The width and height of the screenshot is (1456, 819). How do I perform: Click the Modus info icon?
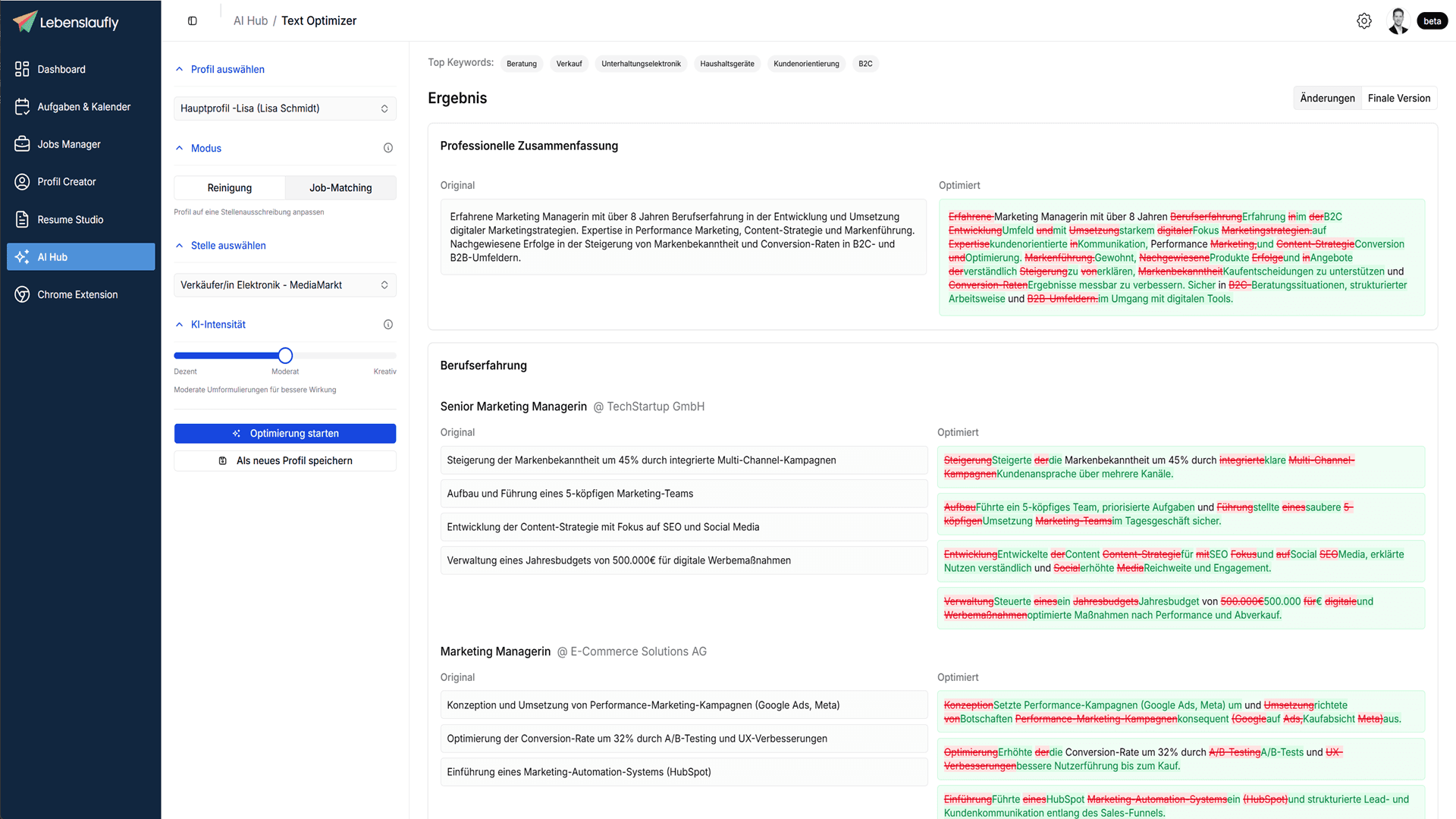388,148
